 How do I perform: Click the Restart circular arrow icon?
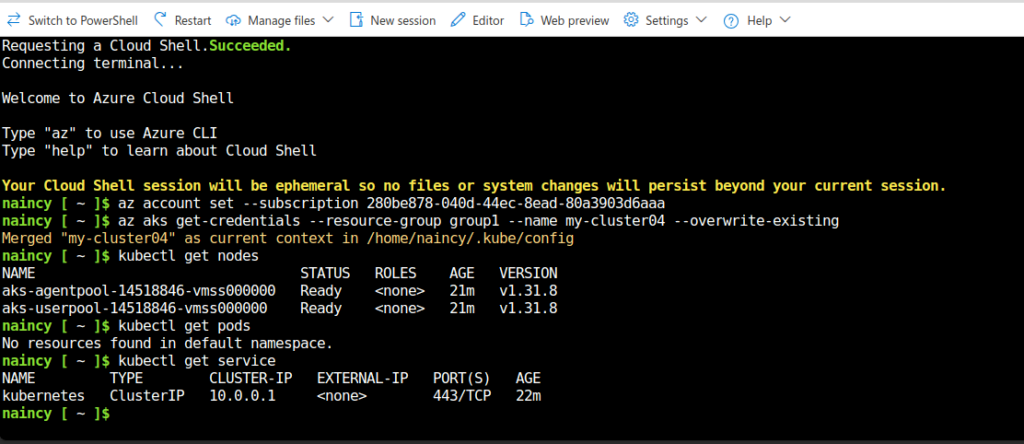pos(161,20)
